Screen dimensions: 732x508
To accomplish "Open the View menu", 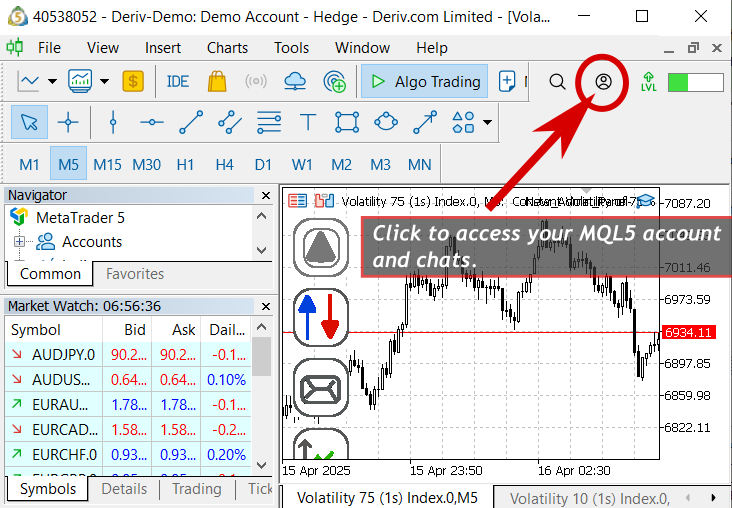I will pyautogui.click(x=103, y=48).
